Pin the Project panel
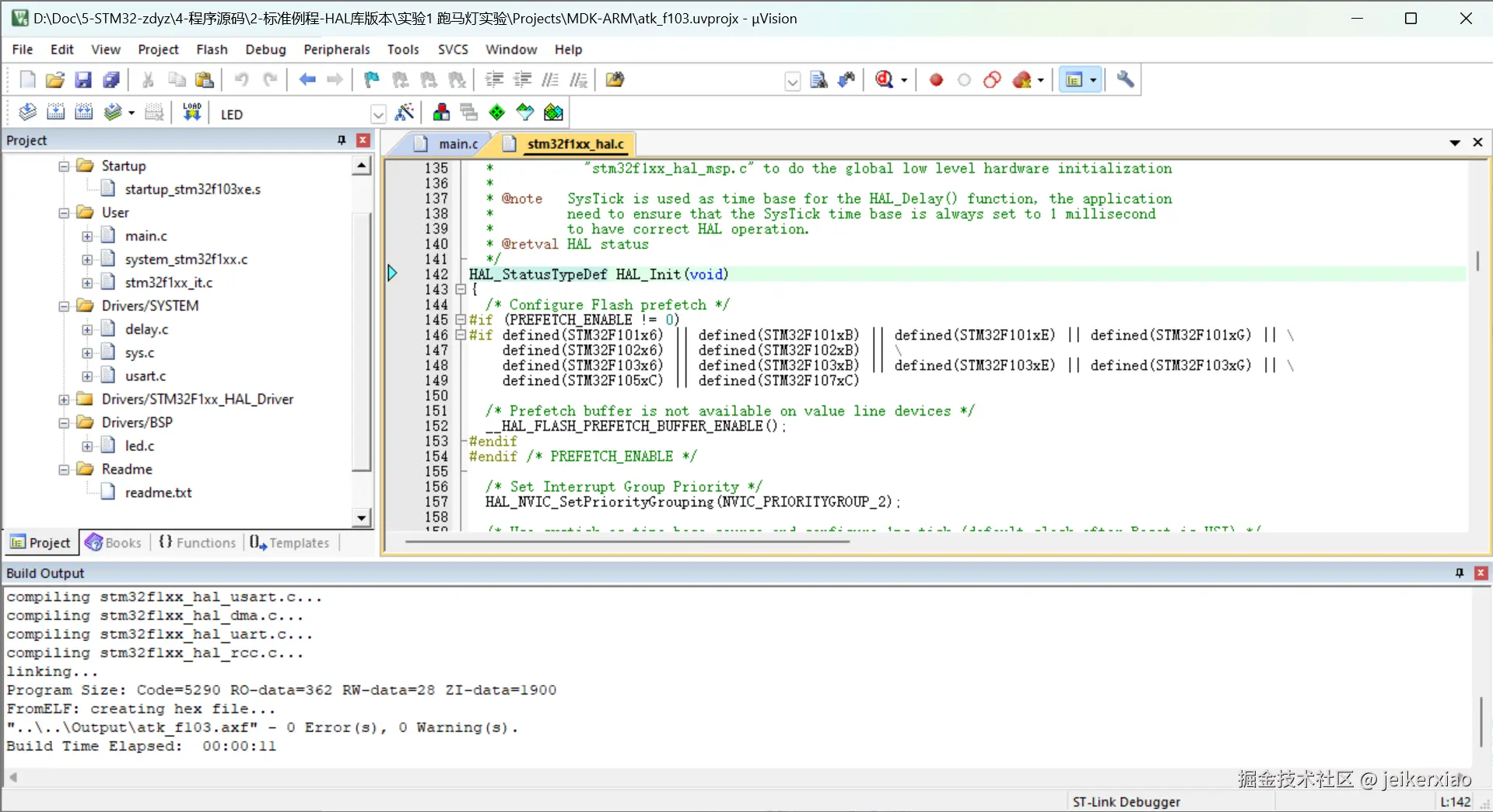This screenshot has height=812, width=1493. point(342,140)
